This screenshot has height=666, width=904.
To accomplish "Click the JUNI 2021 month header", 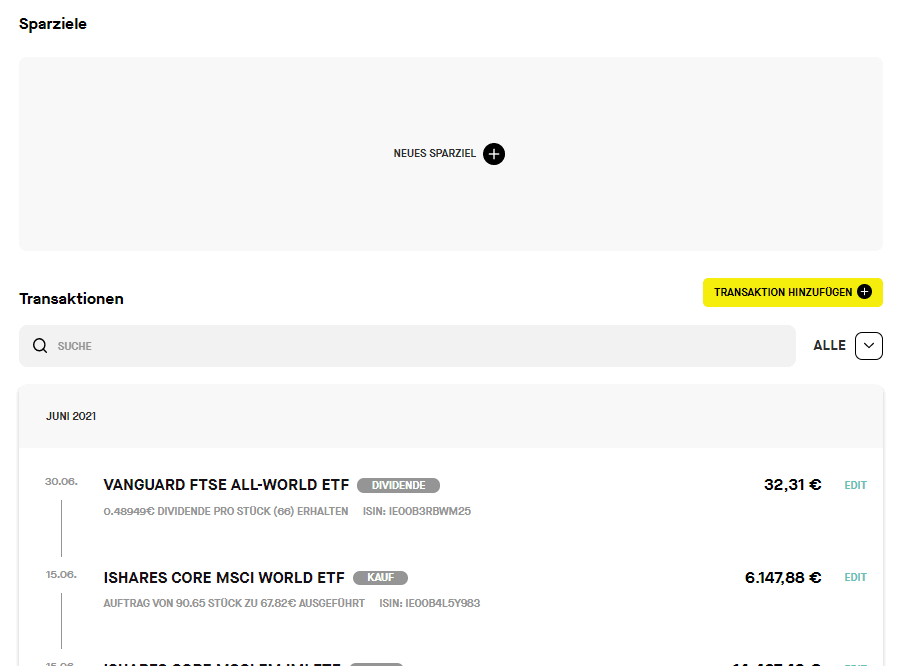I will [71, 416].
